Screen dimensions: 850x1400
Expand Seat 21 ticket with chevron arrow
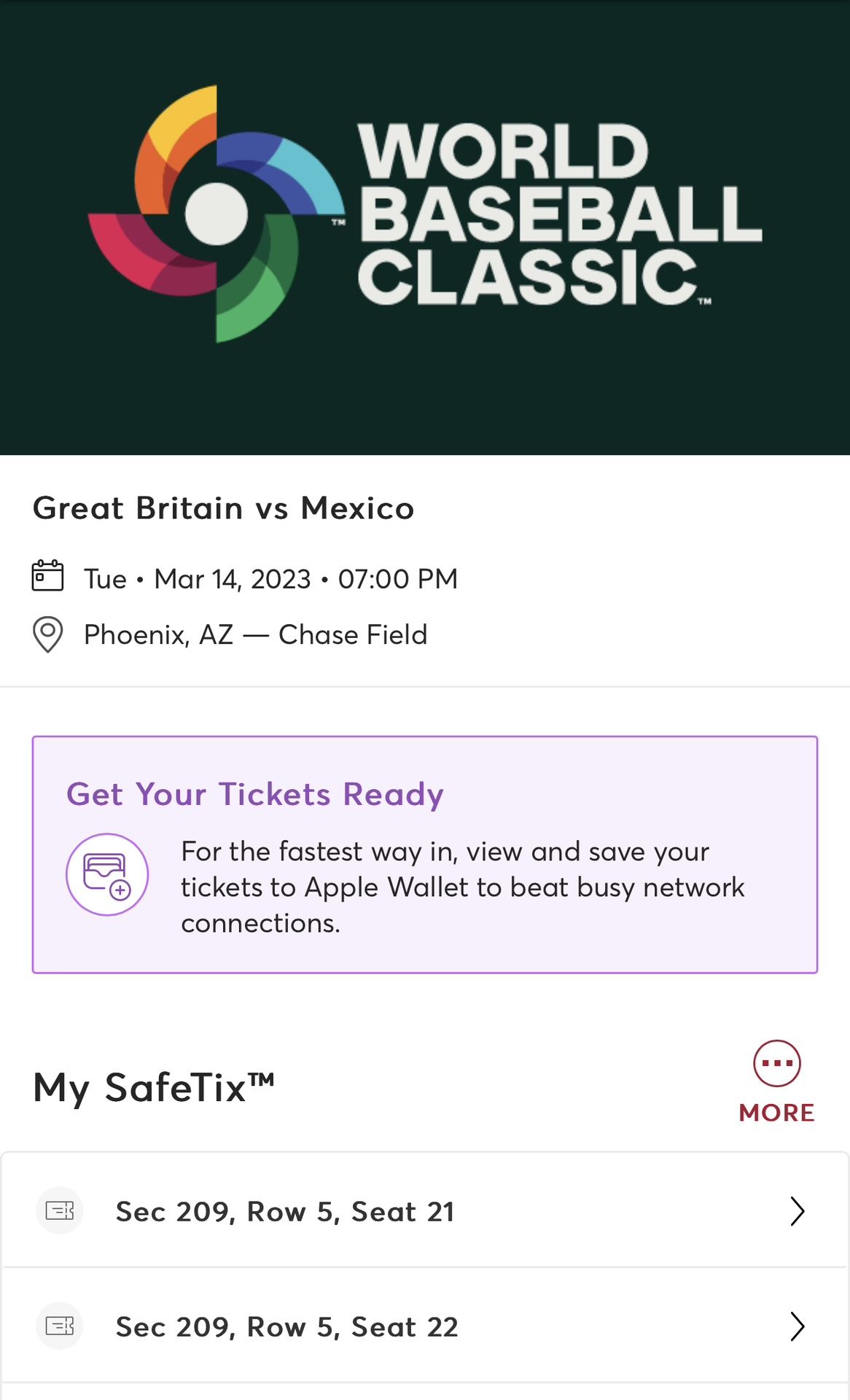click(x=798, y=1211)
